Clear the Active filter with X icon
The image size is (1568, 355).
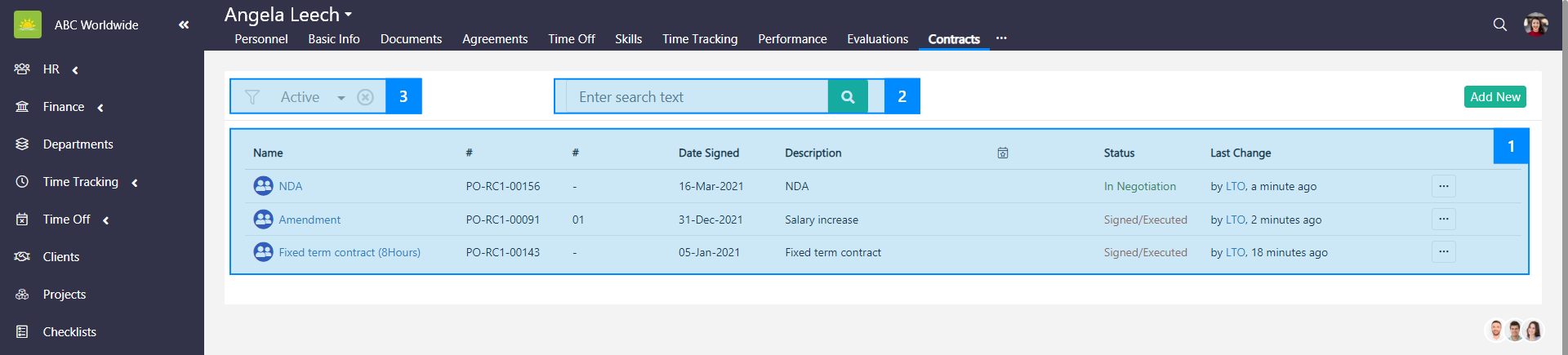[x=366, y=97]
